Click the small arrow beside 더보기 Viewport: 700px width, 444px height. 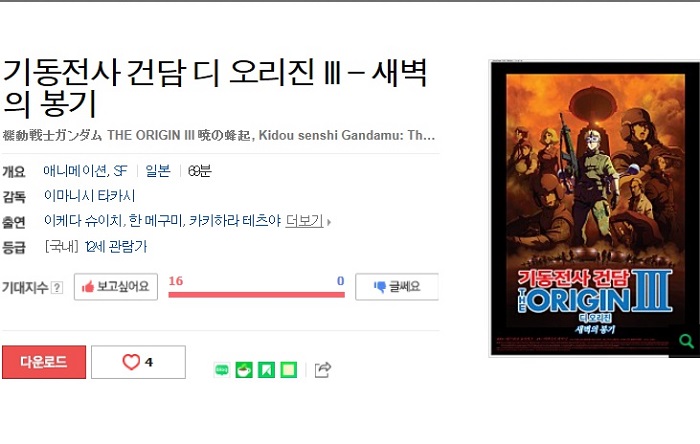pyautogui.click(x=329, y=221)
